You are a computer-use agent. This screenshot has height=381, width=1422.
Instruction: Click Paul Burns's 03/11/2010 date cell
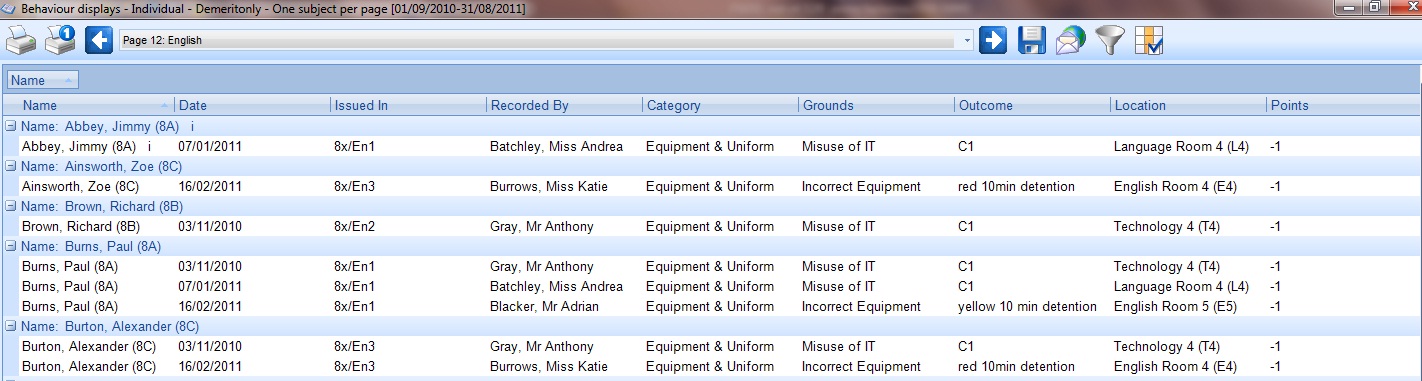[x=210, y=267]
